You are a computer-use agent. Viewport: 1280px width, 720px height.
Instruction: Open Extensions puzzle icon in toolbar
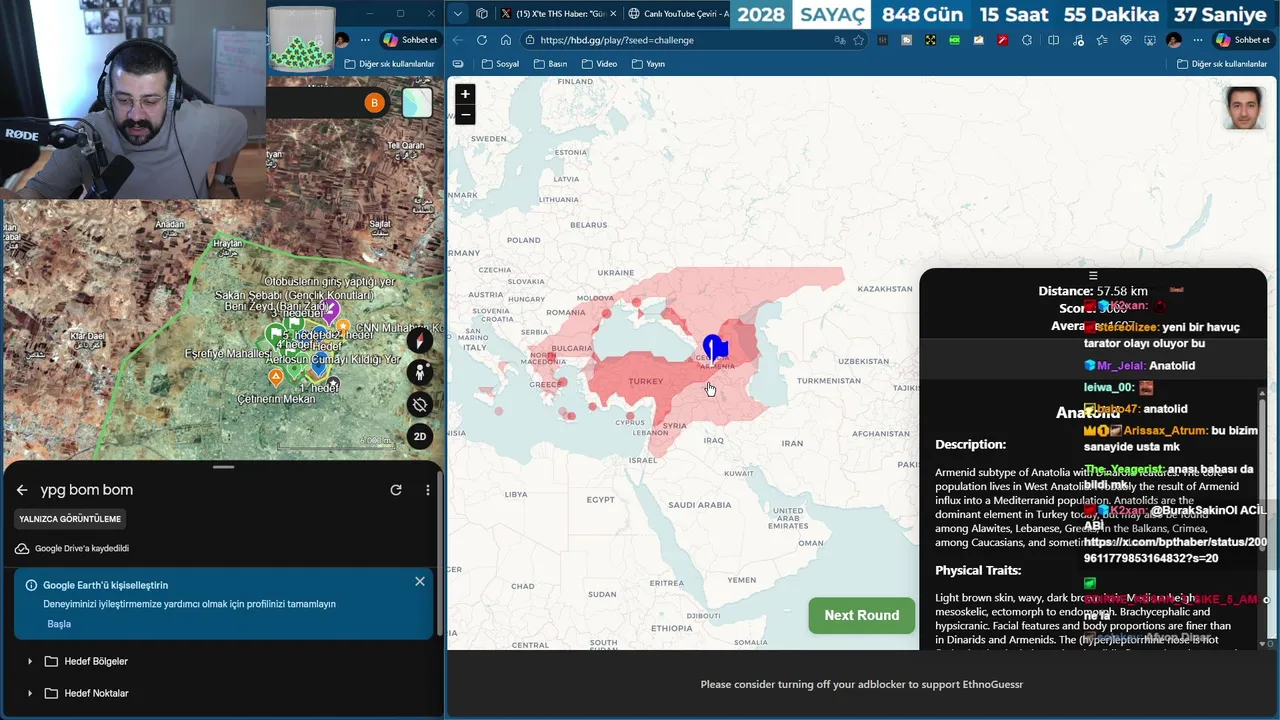point(1027,40)
